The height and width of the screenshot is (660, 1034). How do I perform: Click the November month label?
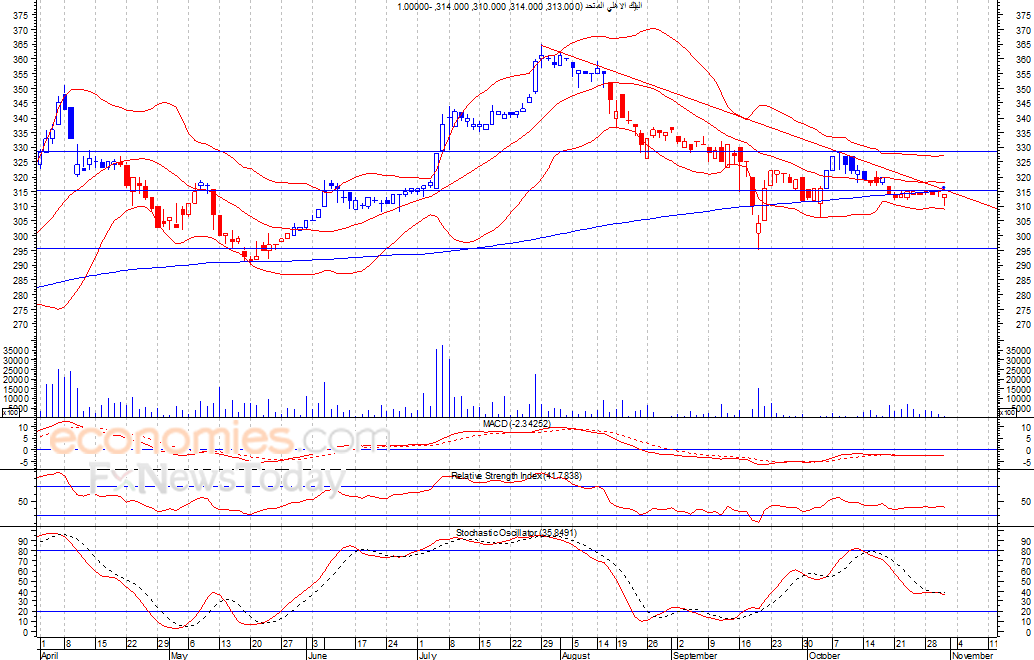pyautogui.click(x=972, y=655)
